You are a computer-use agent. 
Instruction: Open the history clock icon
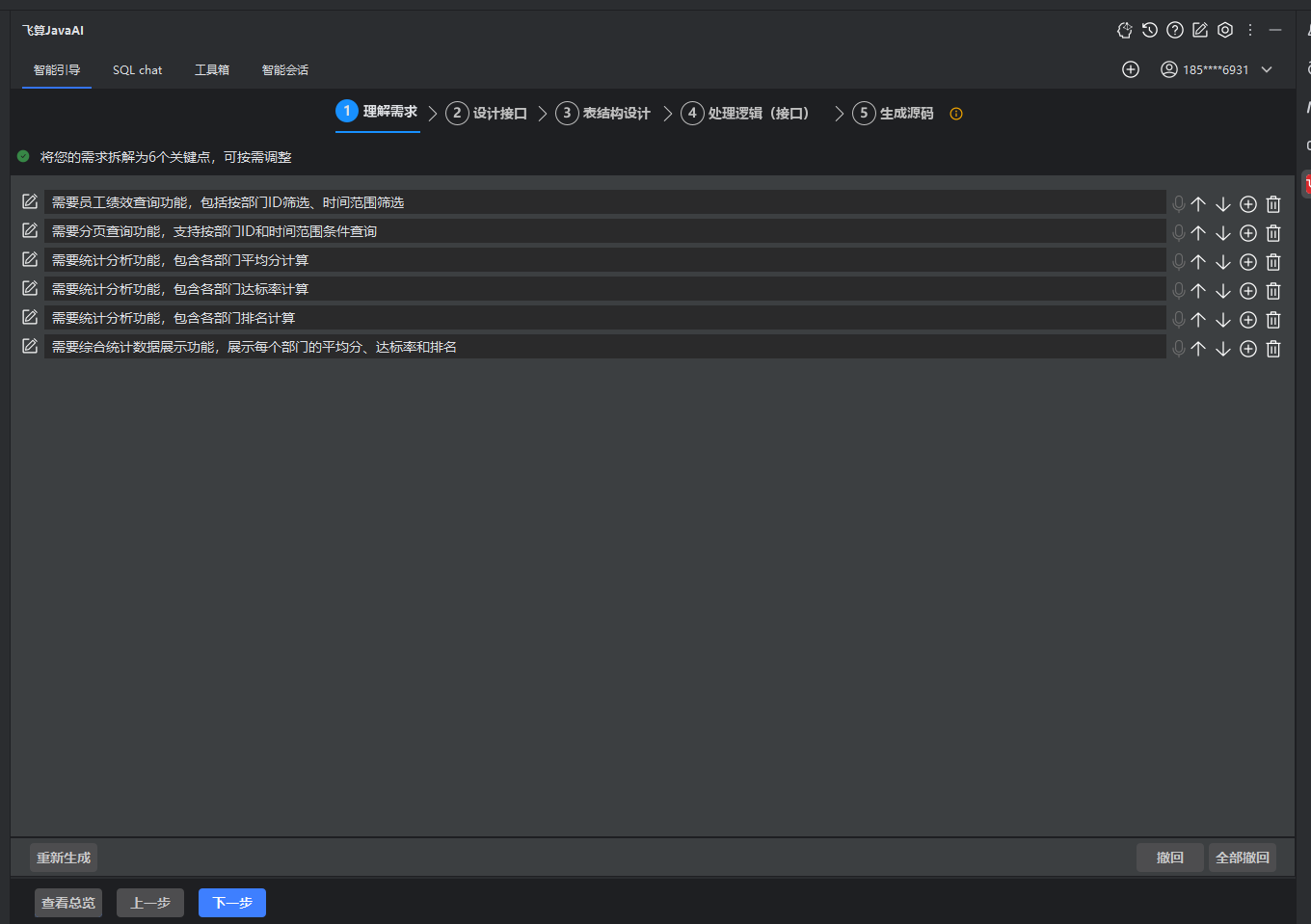point(1150,30)
